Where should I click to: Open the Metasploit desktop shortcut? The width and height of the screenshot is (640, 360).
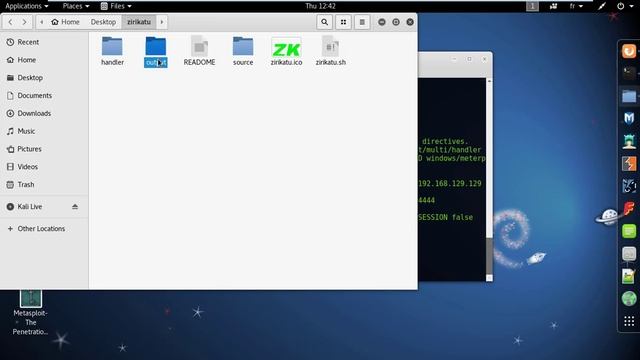coord(31,313)
